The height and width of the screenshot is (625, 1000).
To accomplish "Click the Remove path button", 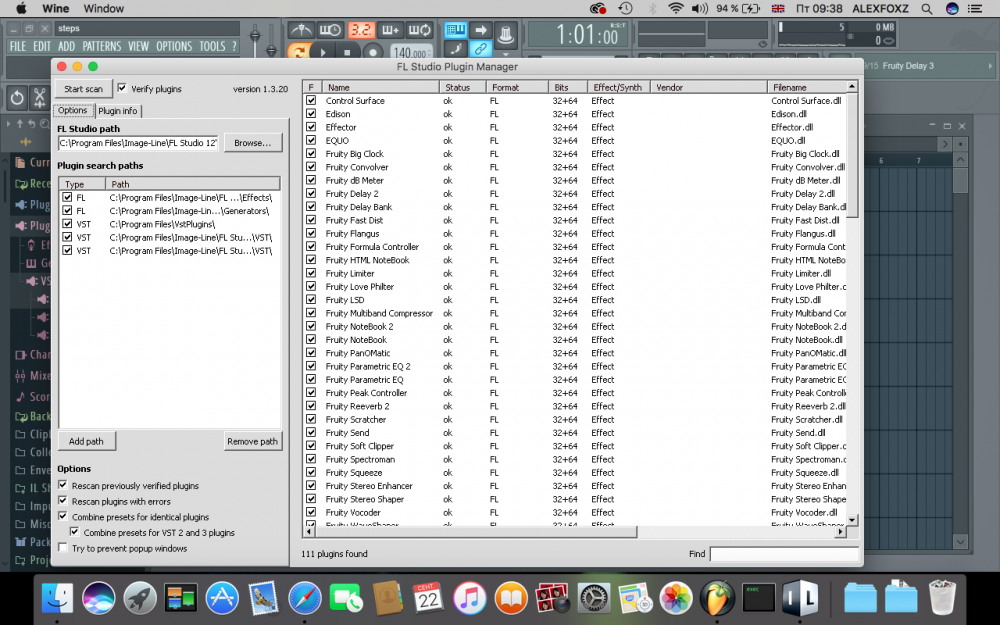I will click(x=253, y=441).
